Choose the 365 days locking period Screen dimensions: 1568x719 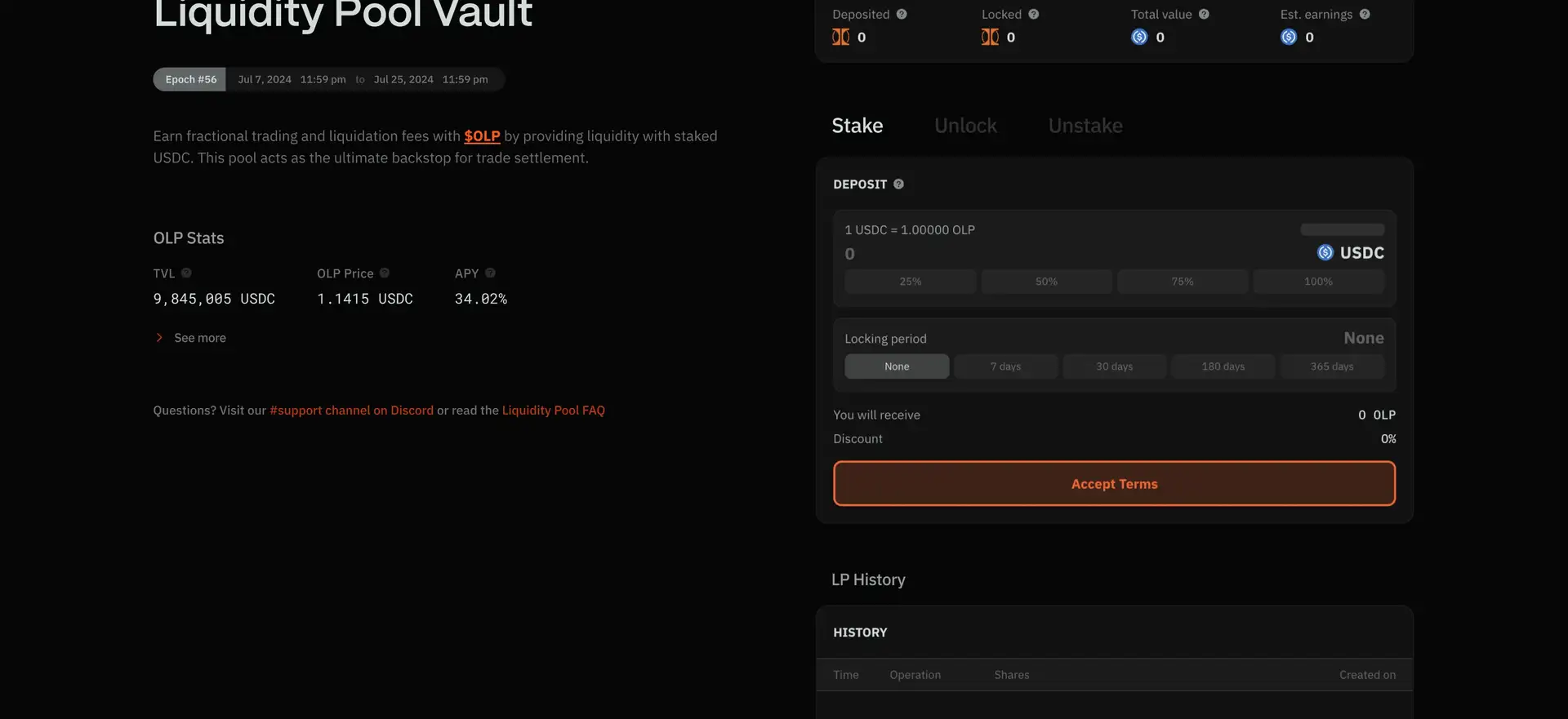click(1331, 366)
